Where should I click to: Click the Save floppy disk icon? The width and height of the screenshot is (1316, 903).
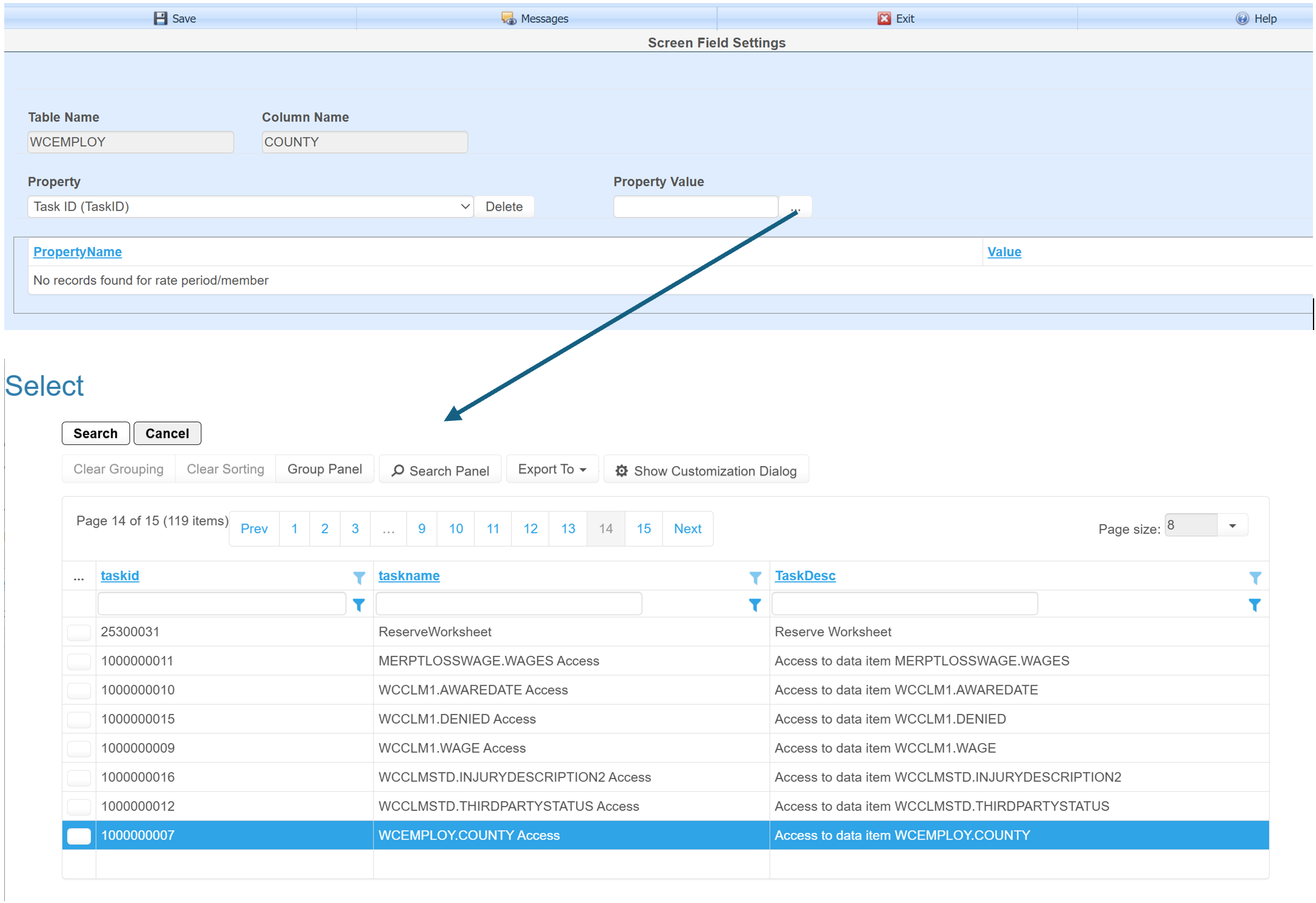(160, 18)
